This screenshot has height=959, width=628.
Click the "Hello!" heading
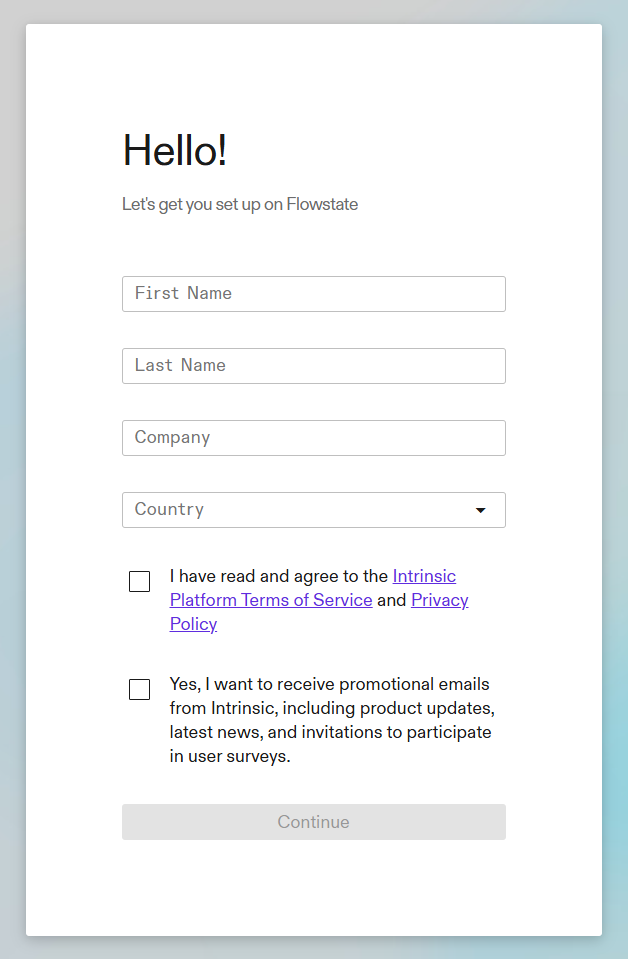[x=175, y=151]
